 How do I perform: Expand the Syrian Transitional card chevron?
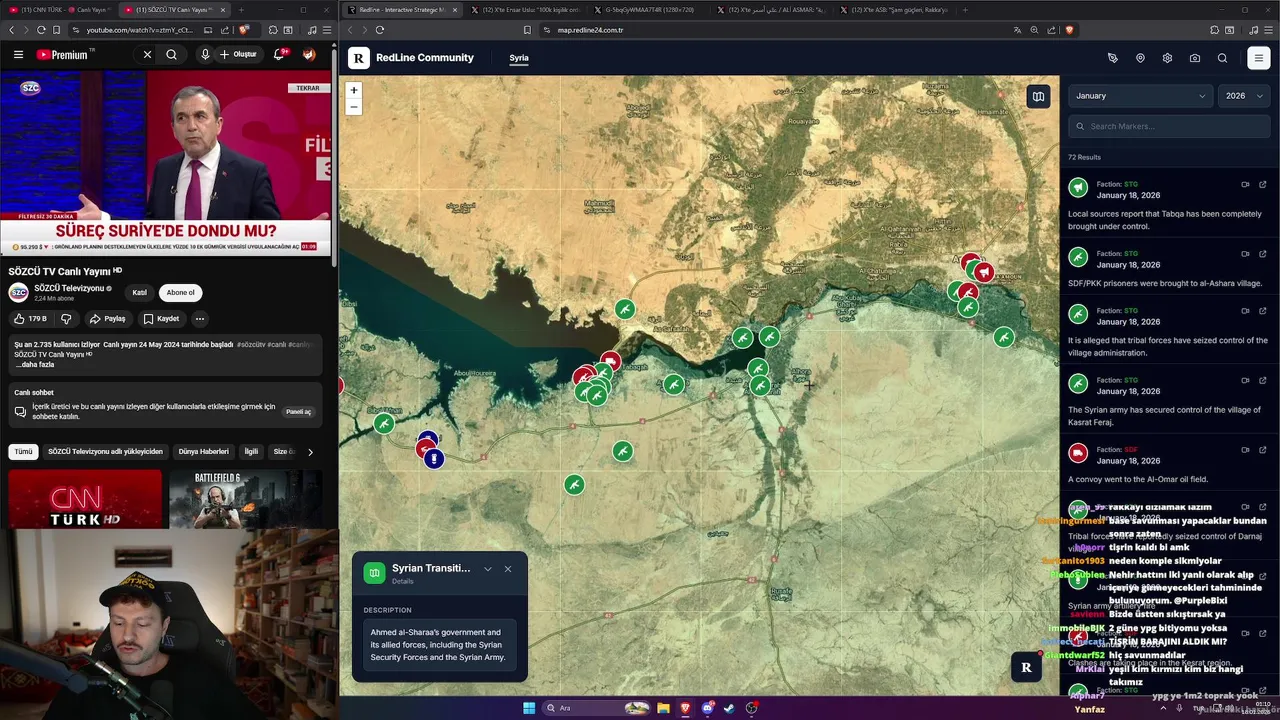click(487, 569)
